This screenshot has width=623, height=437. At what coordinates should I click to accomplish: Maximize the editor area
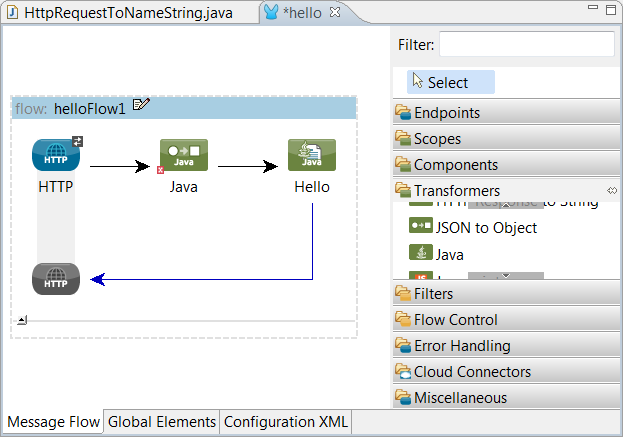click(611, 10)
